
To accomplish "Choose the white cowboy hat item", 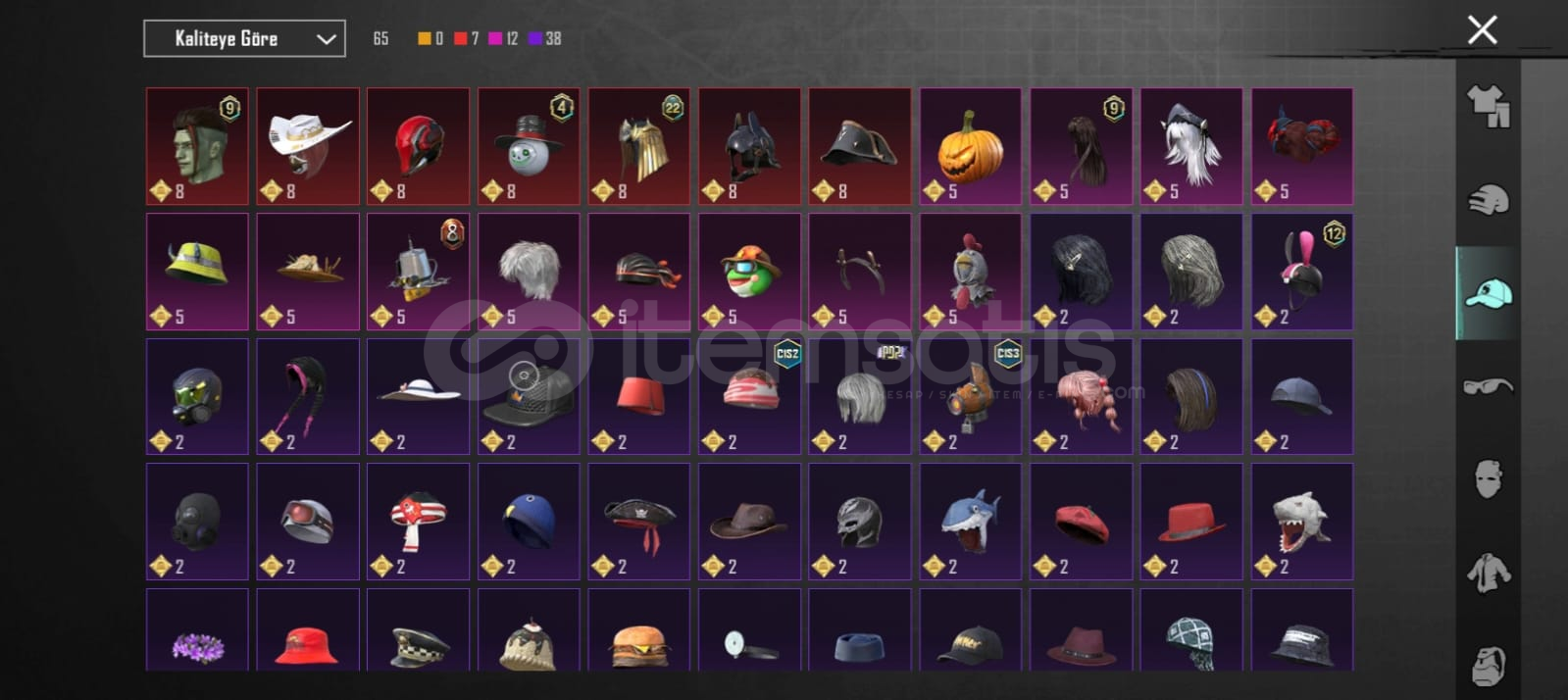I will pos(308,146).
